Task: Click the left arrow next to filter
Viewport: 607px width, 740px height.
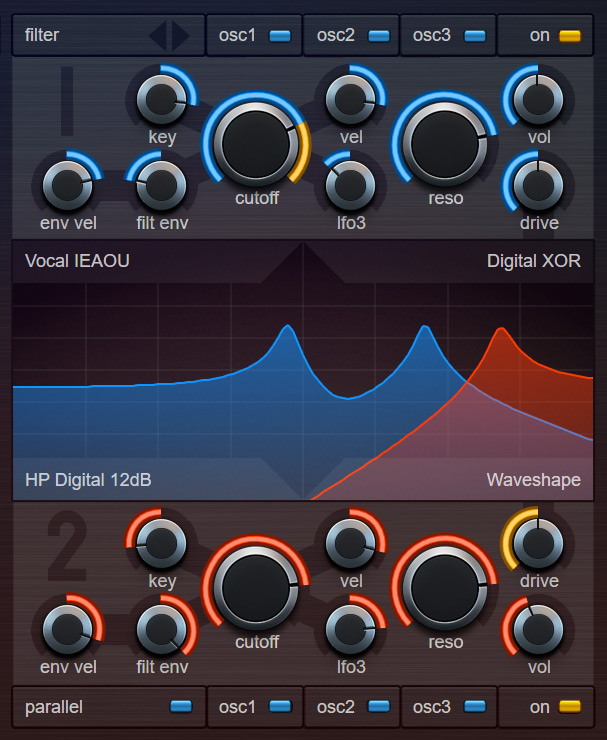Action: pyautogui.click(x=158, y=36)
